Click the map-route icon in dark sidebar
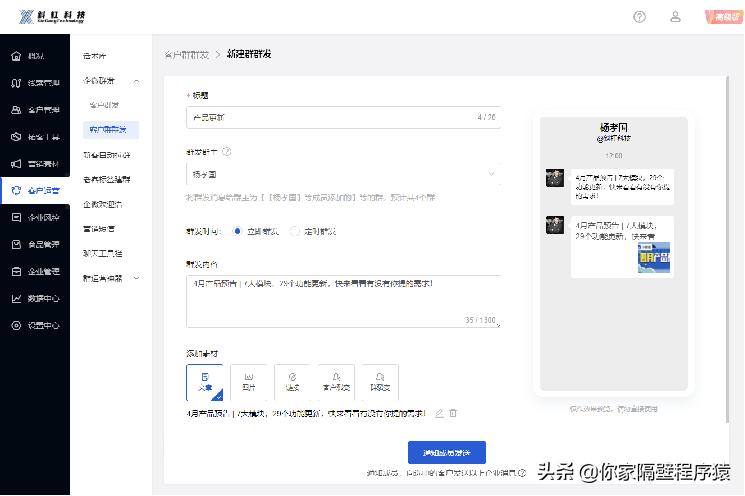This screenshot has height=496, width=745. [16, 83]
